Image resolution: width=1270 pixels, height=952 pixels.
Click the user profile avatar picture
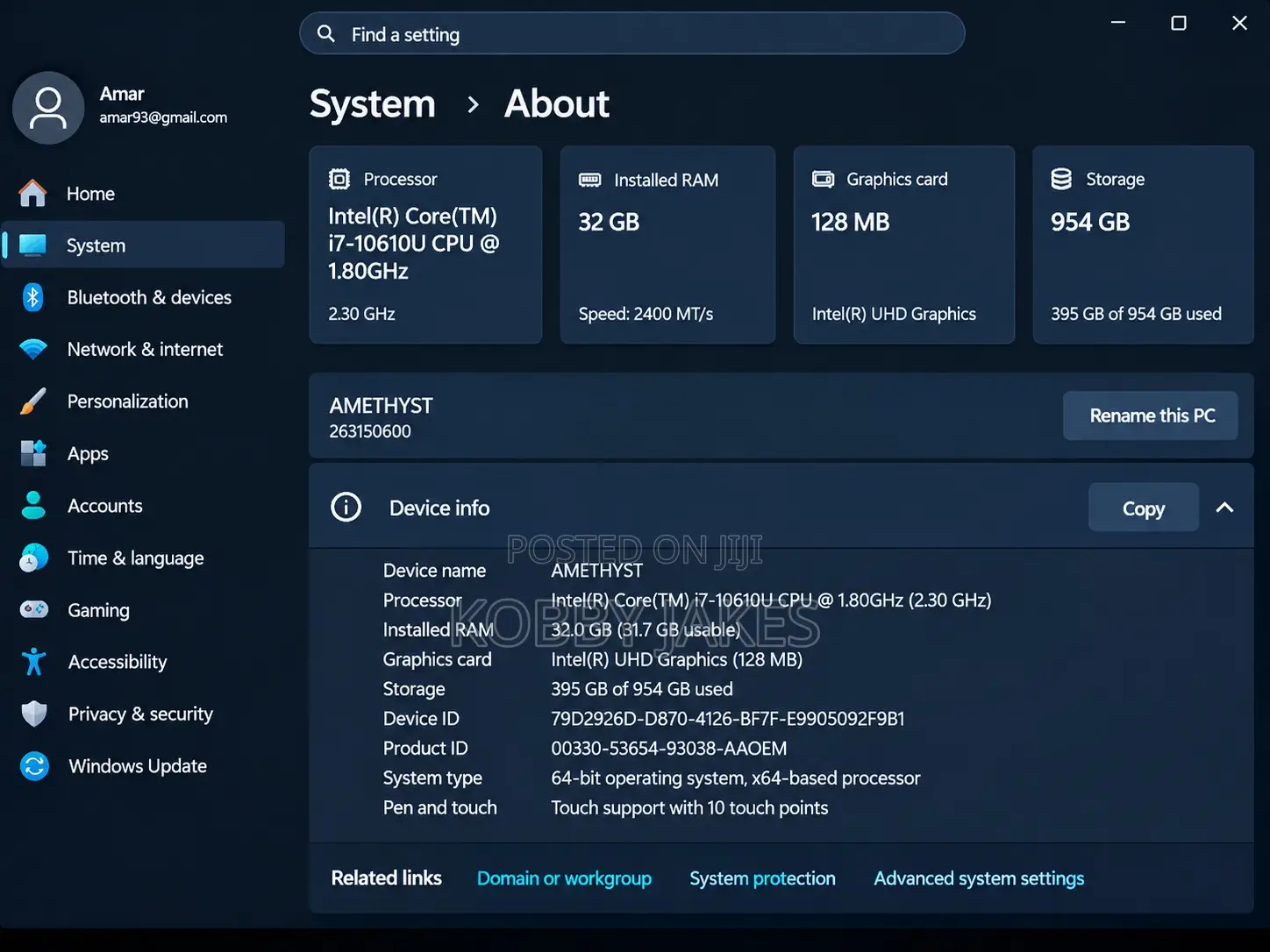pyautogui.click(x=48, y=108)
